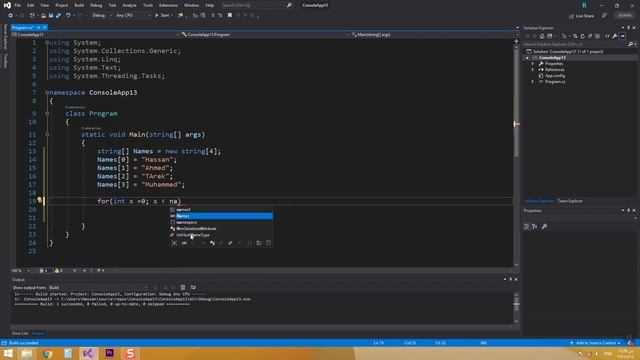Viewport: 640px width, 360px height.
Task: Toggle the last IntelliSense filter icon
Action: 268,243
